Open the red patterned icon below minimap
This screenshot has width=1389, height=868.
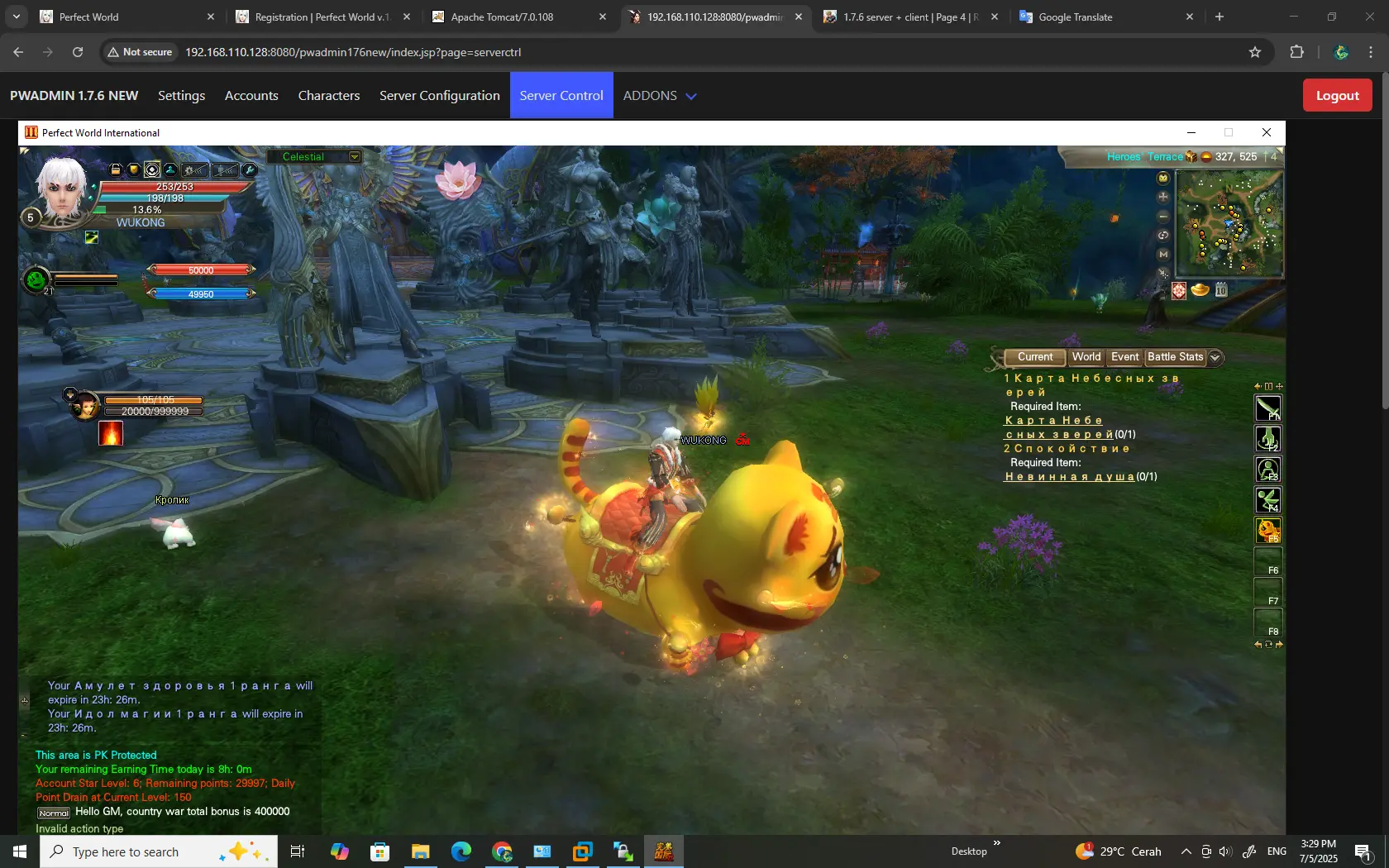(x=1179, y=290)
